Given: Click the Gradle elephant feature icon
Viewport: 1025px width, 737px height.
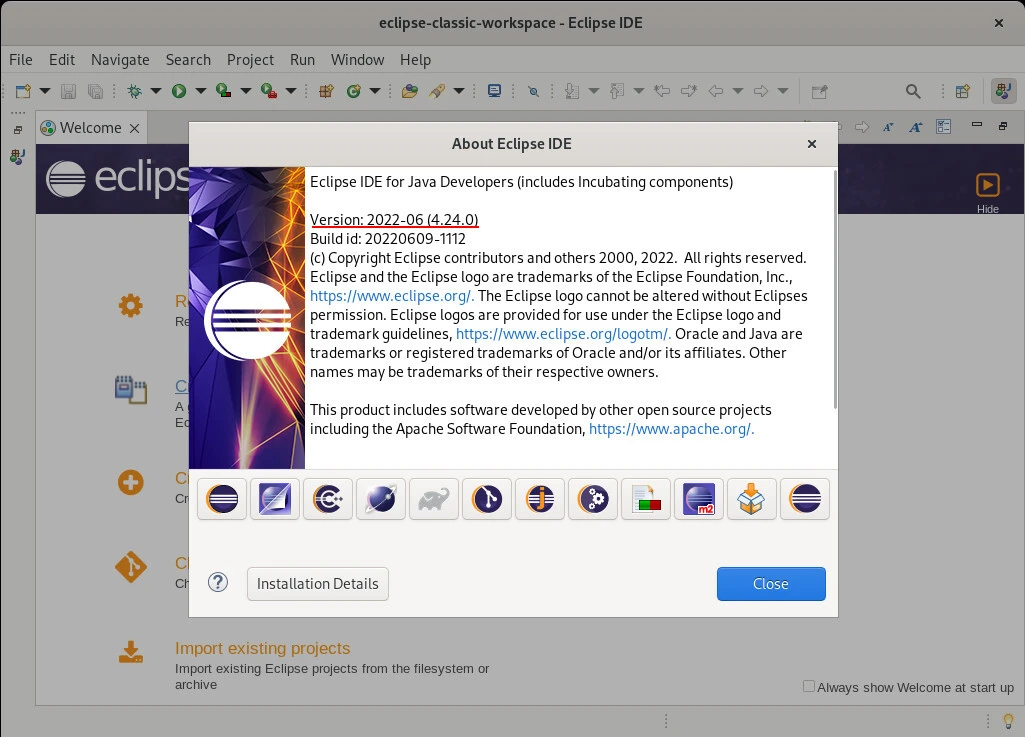Looking at the screenshot, I should tap(433, 498).
